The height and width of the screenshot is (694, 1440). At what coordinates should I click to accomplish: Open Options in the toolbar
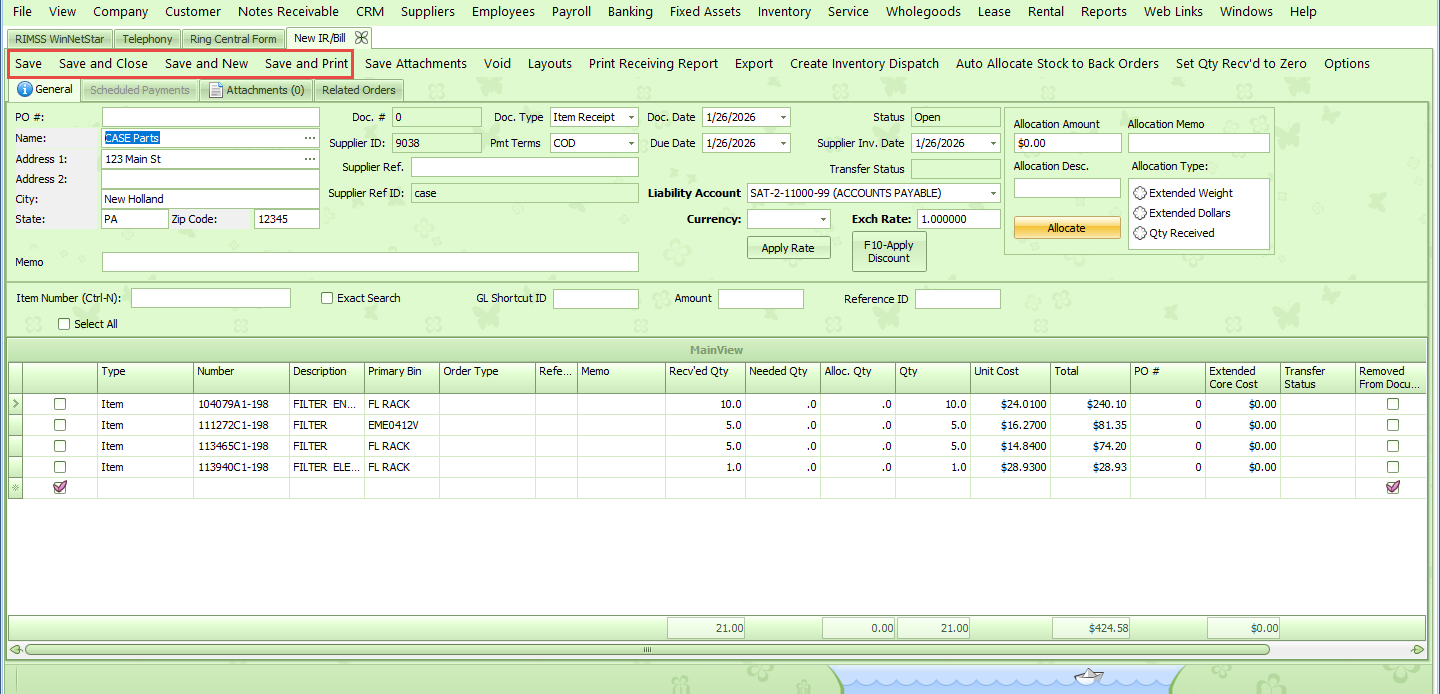pyautogui.click(x=1347, y=63)
